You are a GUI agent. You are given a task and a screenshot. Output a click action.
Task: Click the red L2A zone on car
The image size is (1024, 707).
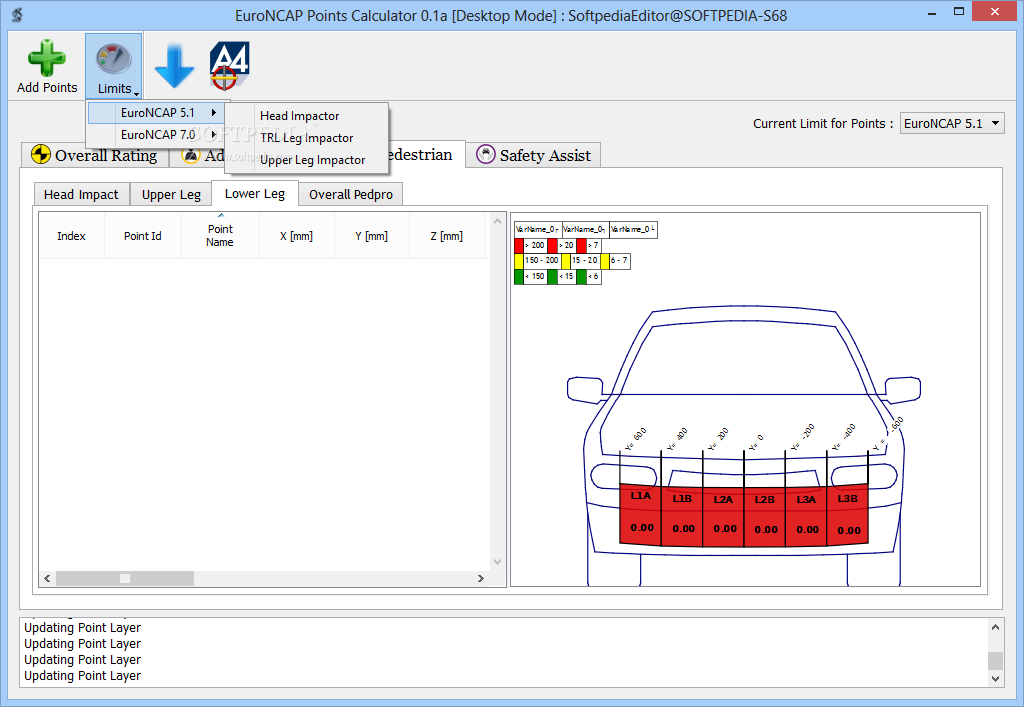[x=723, y=517]
